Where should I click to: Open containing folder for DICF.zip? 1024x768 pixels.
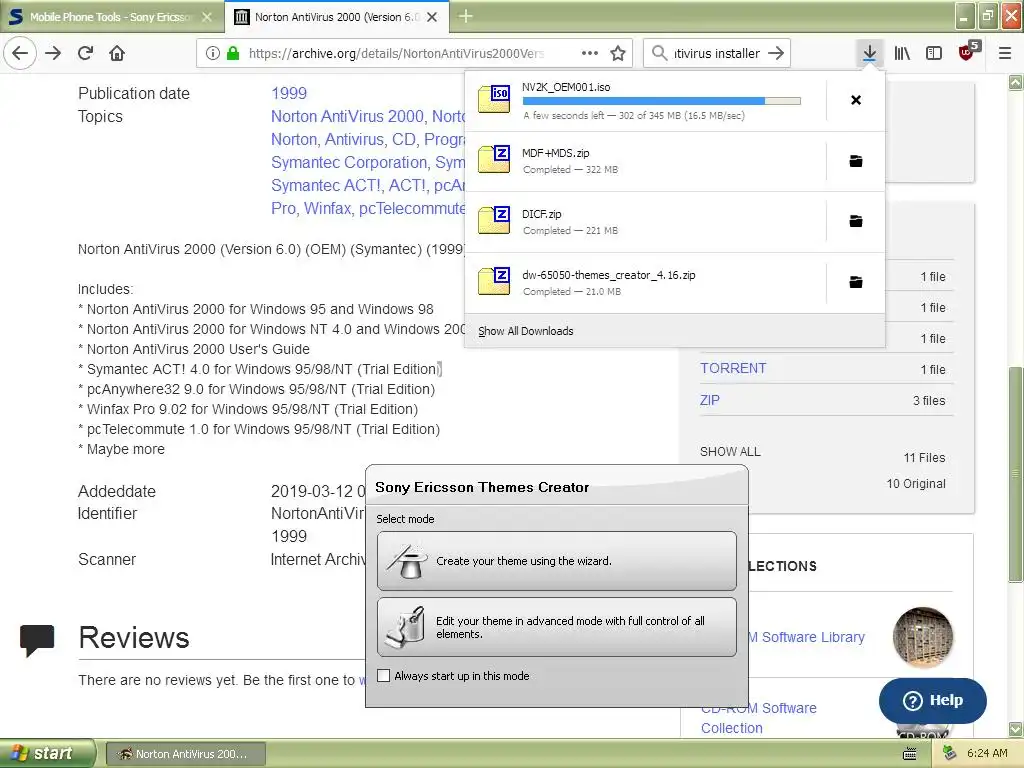[856, 221]
